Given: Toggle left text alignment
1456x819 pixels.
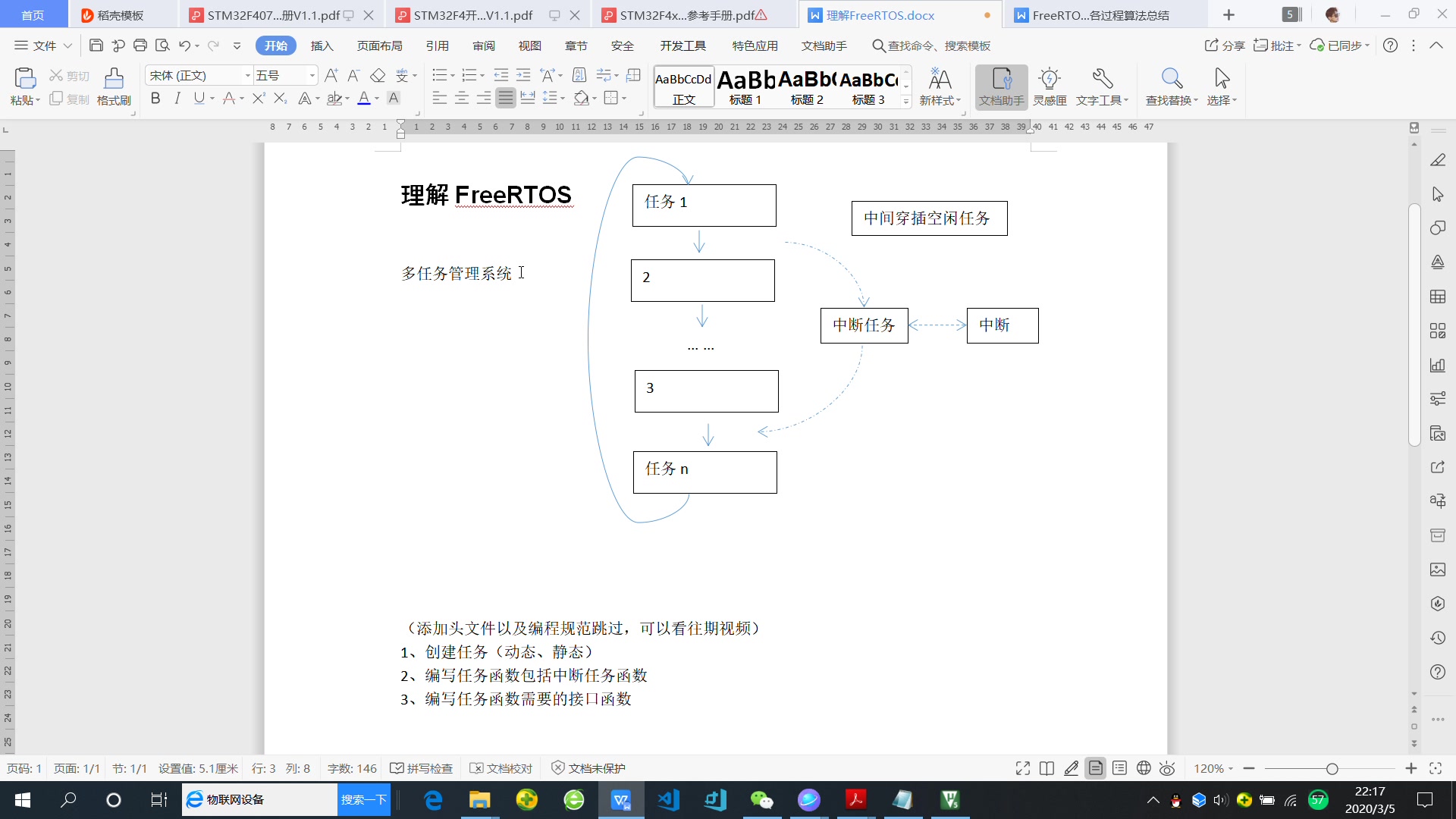Looking at the screenshot, I should (x=439, y=98).
